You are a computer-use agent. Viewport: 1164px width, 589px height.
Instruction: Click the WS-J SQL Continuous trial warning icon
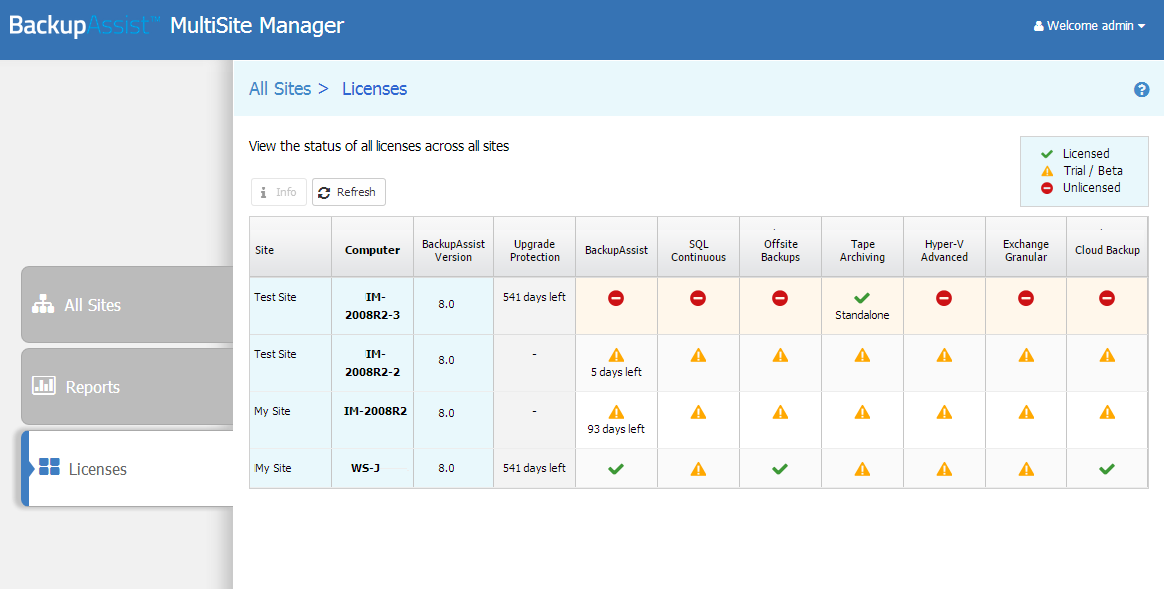pyautogui.click(x=698, y=469)
